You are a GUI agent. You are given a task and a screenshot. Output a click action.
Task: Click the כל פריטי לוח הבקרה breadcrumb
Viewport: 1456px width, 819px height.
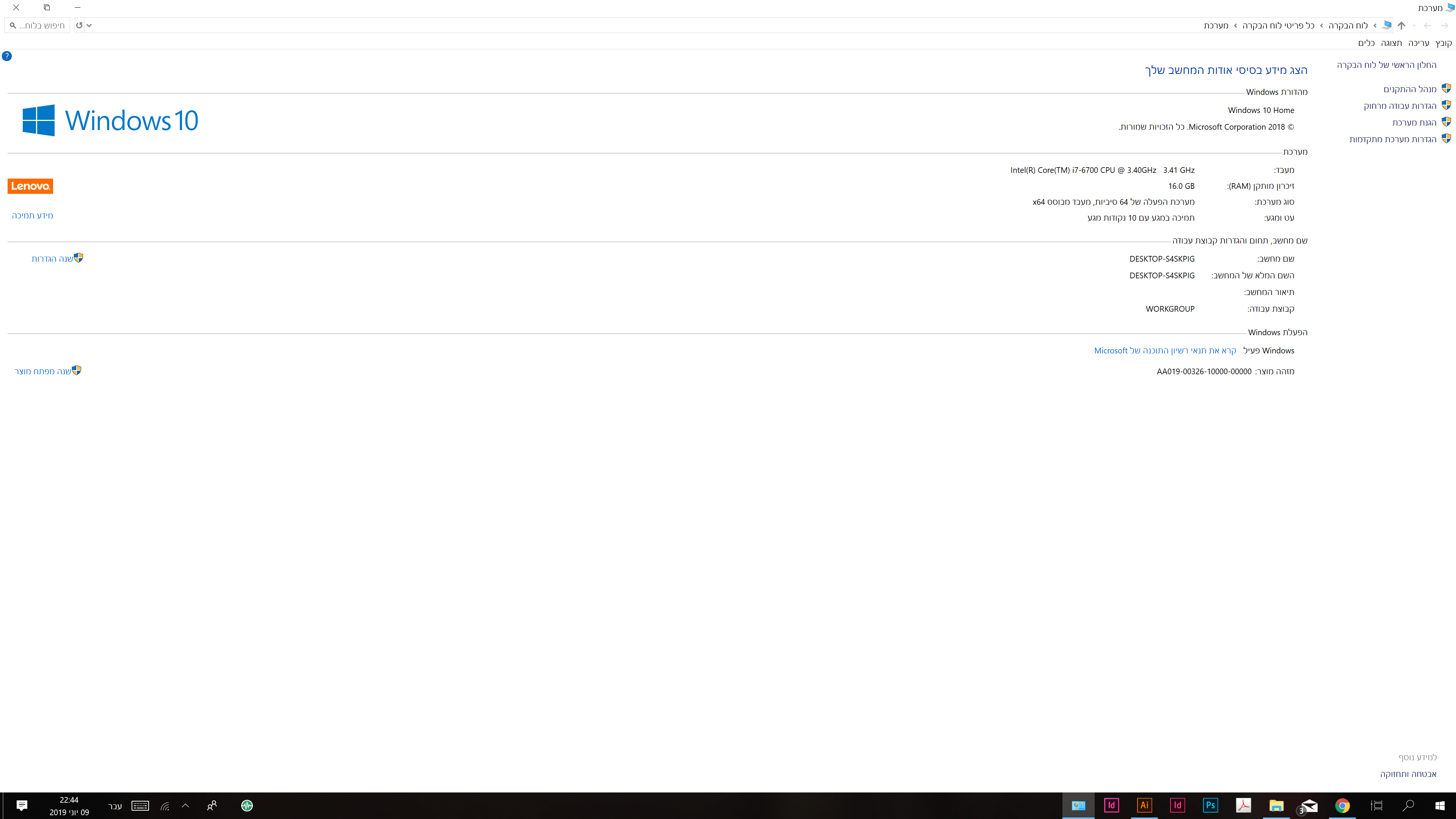(x=1279, y=25)
